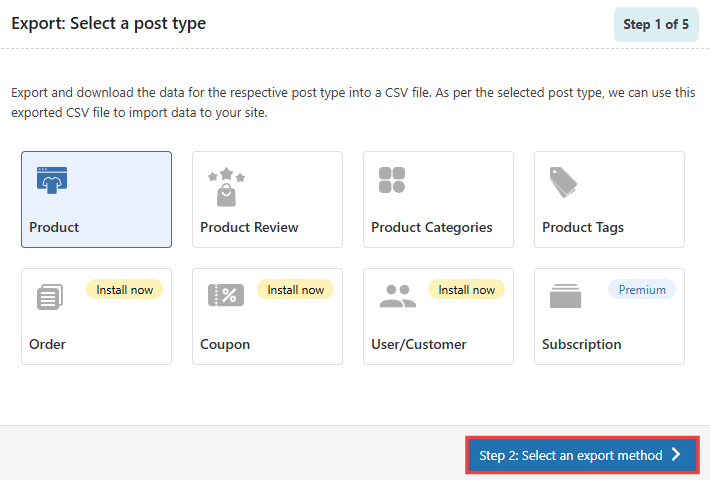
Task: Click the Premium badge on Subscription
Action: click(x=641, y=290)
